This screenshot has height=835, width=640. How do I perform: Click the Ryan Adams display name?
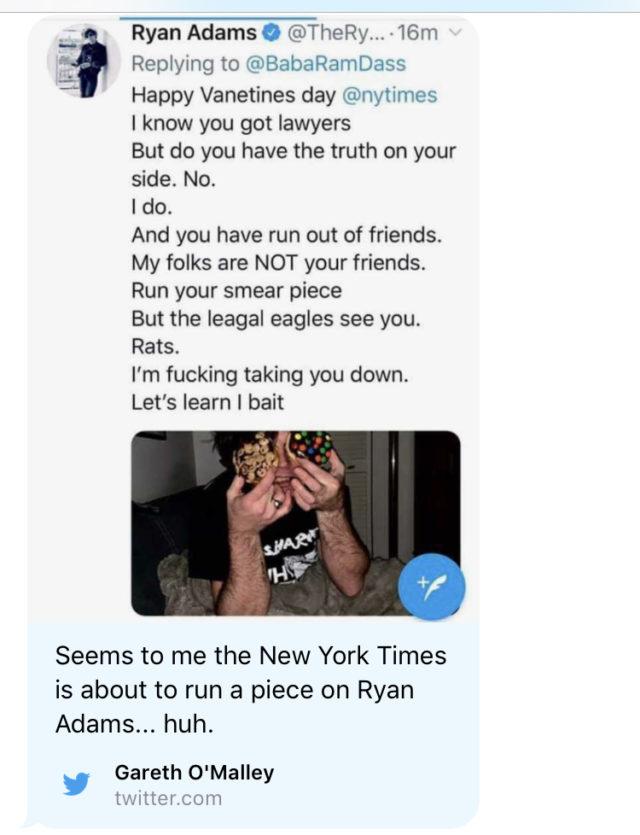point(194,33)
